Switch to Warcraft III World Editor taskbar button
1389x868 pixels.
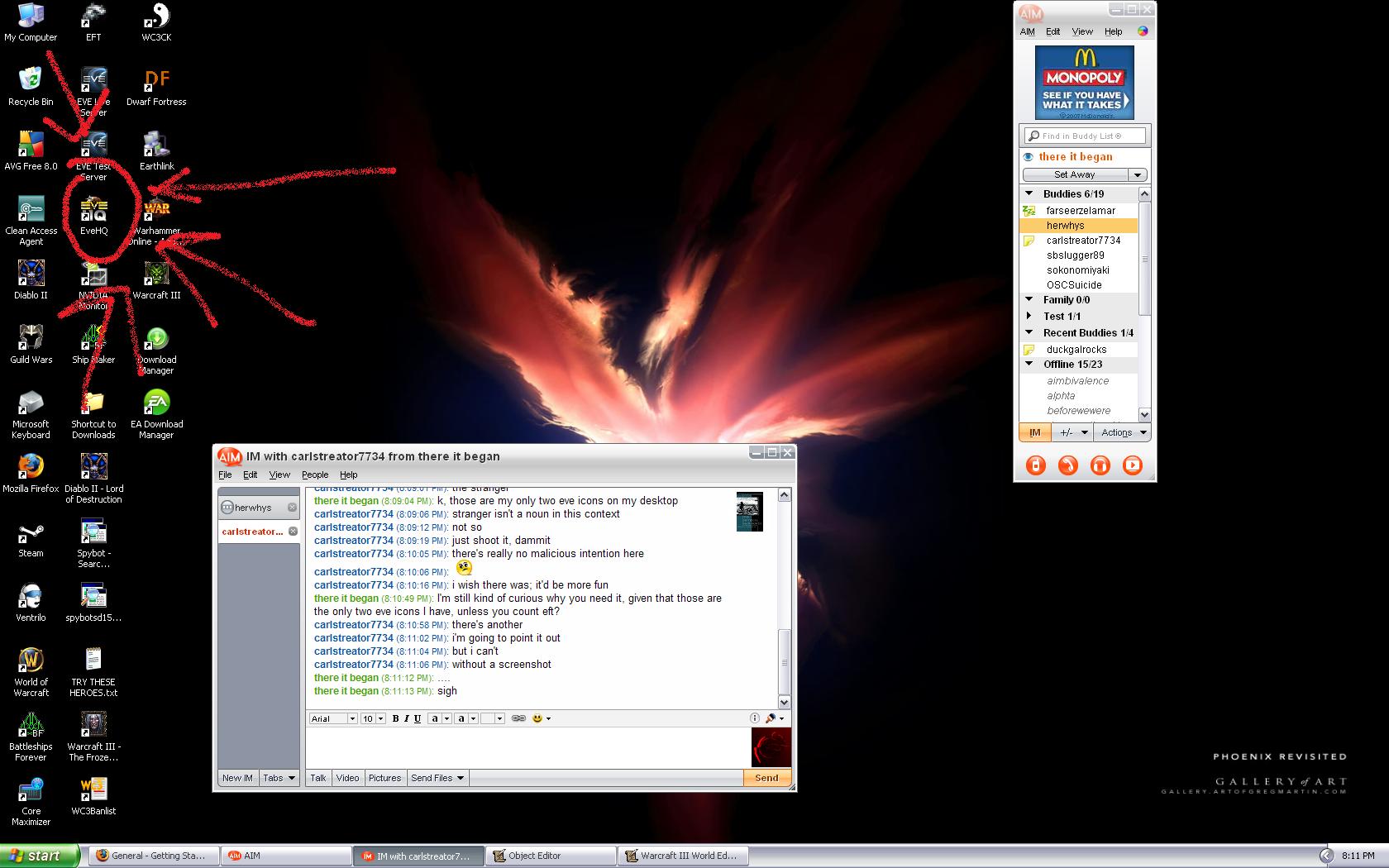point(683,856)
